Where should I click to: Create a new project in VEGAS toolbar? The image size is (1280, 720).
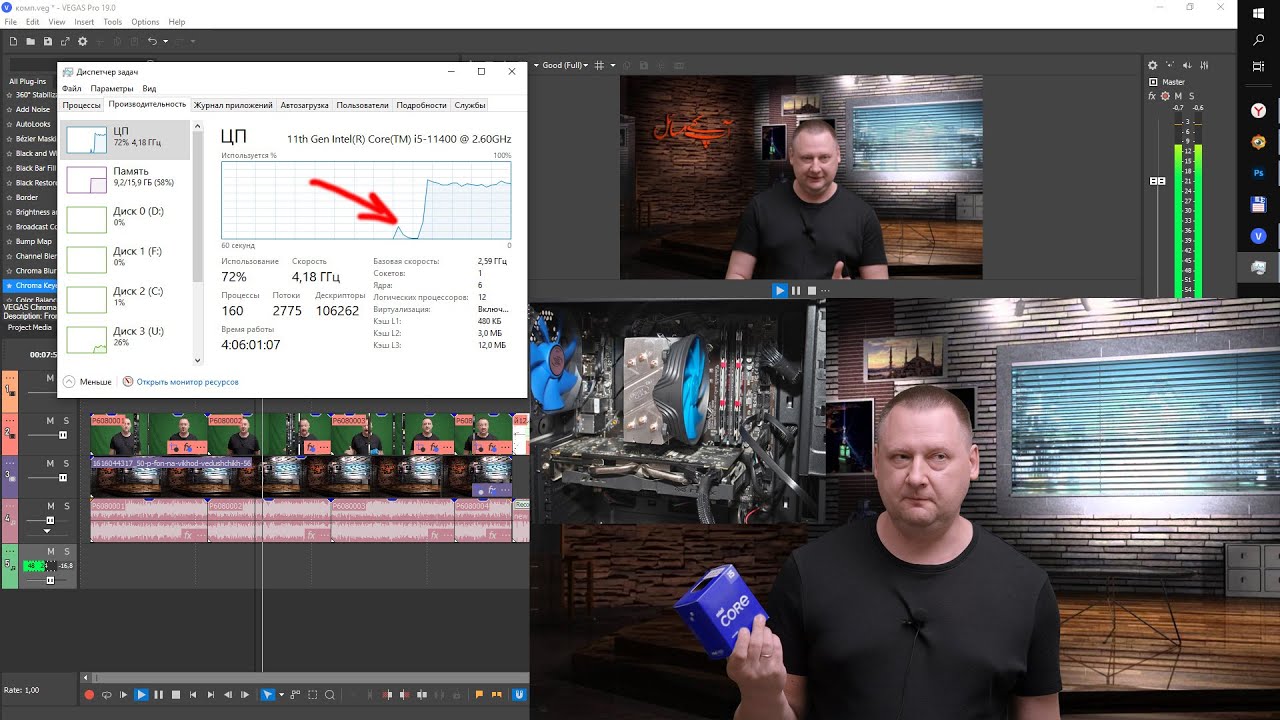point(14,41)
